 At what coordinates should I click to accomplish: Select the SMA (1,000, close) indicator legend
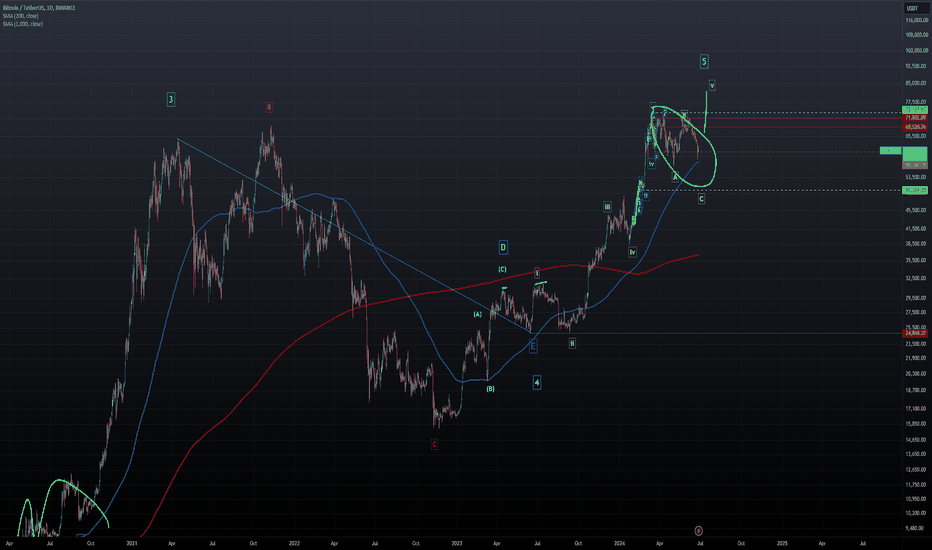tap(23, 24)
